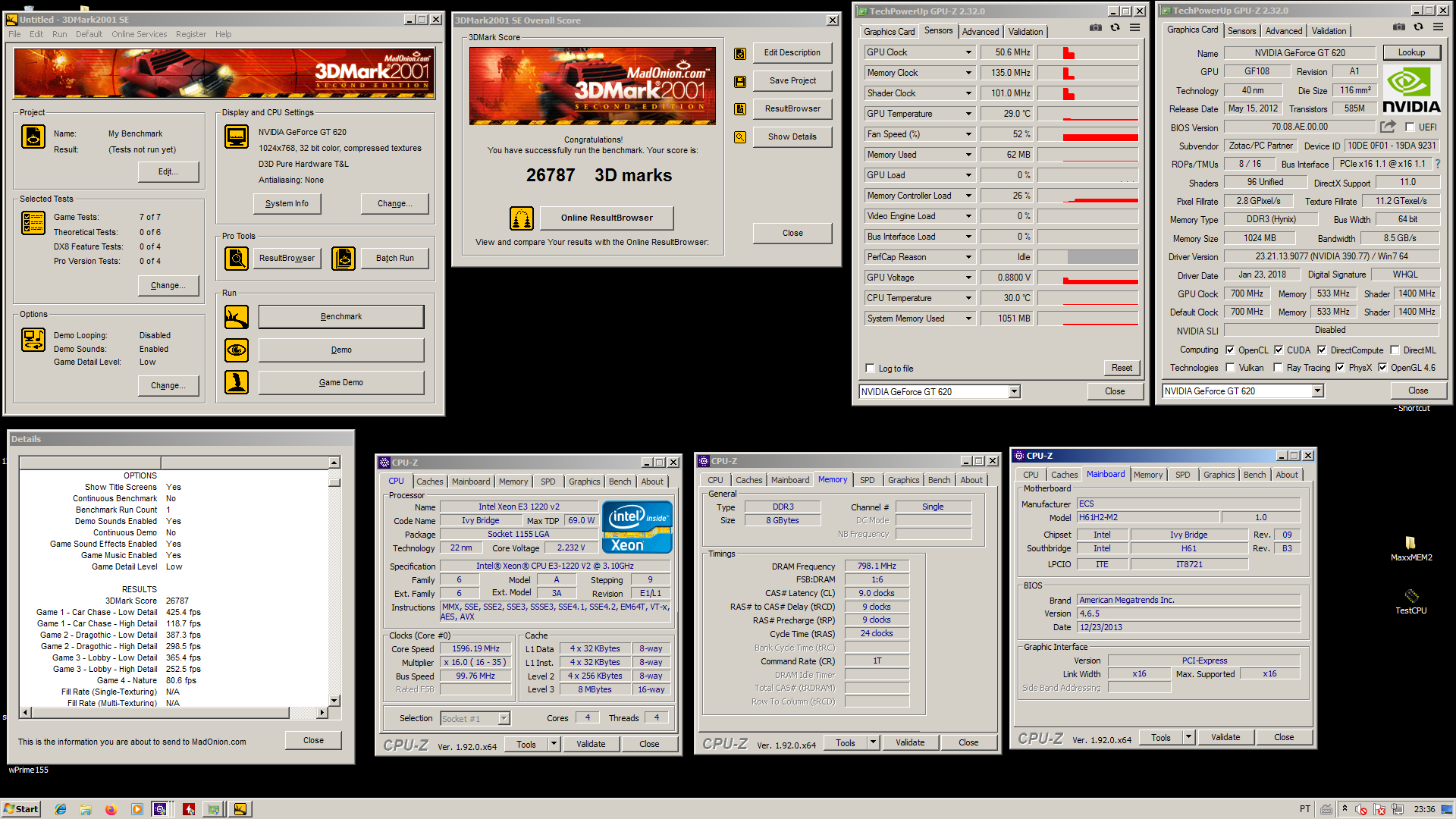Viewport: 1456px width, 819px height.
Task: Switch to the Graphics tab in CPU-Z Mainboard window
Action: click(x=1219, y=475)
